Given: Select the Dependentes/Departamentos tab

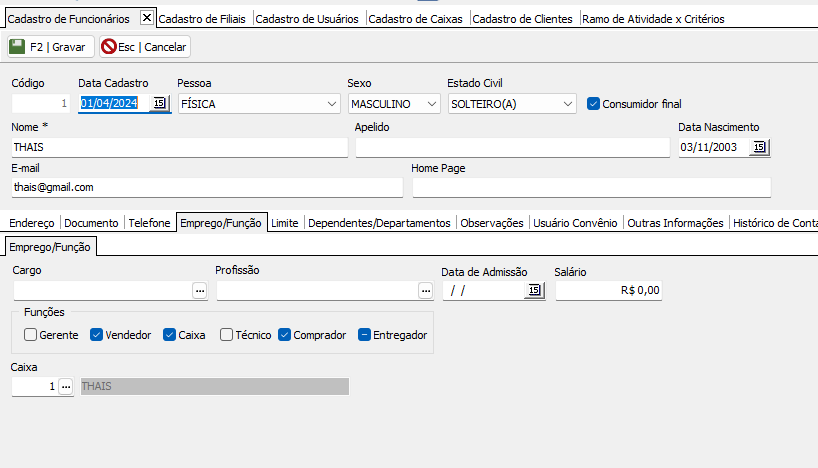Looking at the screenshot, I should pyautogui.click(x=379, y=223).
